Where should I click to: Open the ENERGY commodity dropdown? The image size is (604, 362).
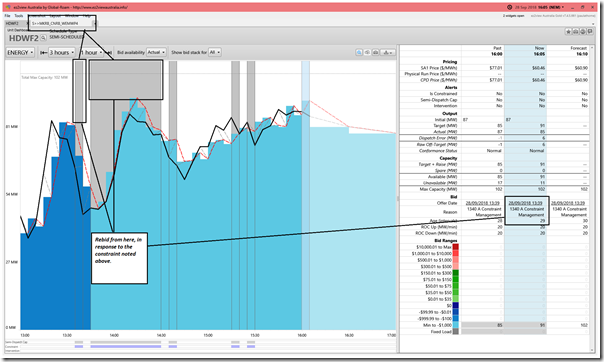20,52
